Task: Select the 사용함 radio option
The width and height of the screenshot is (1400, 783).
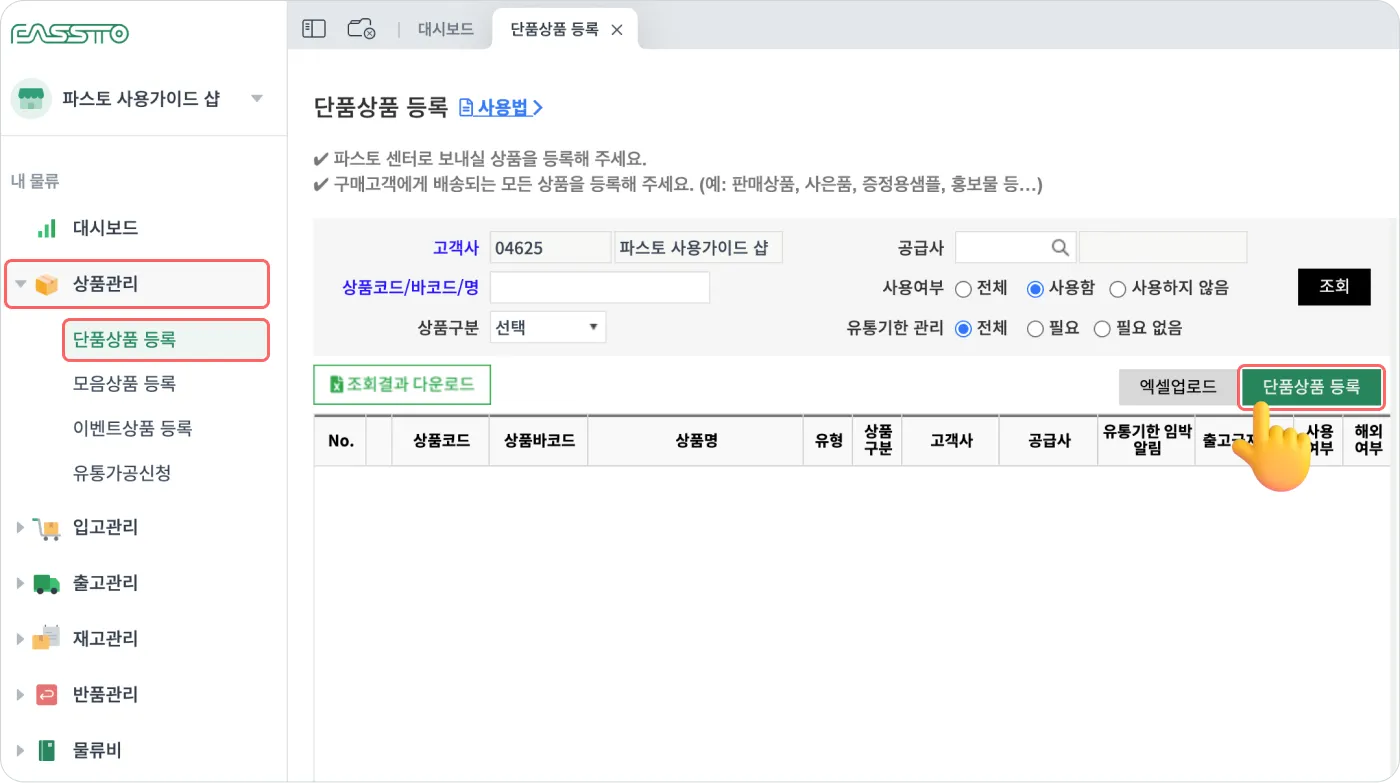Action: pos(1035,289)
